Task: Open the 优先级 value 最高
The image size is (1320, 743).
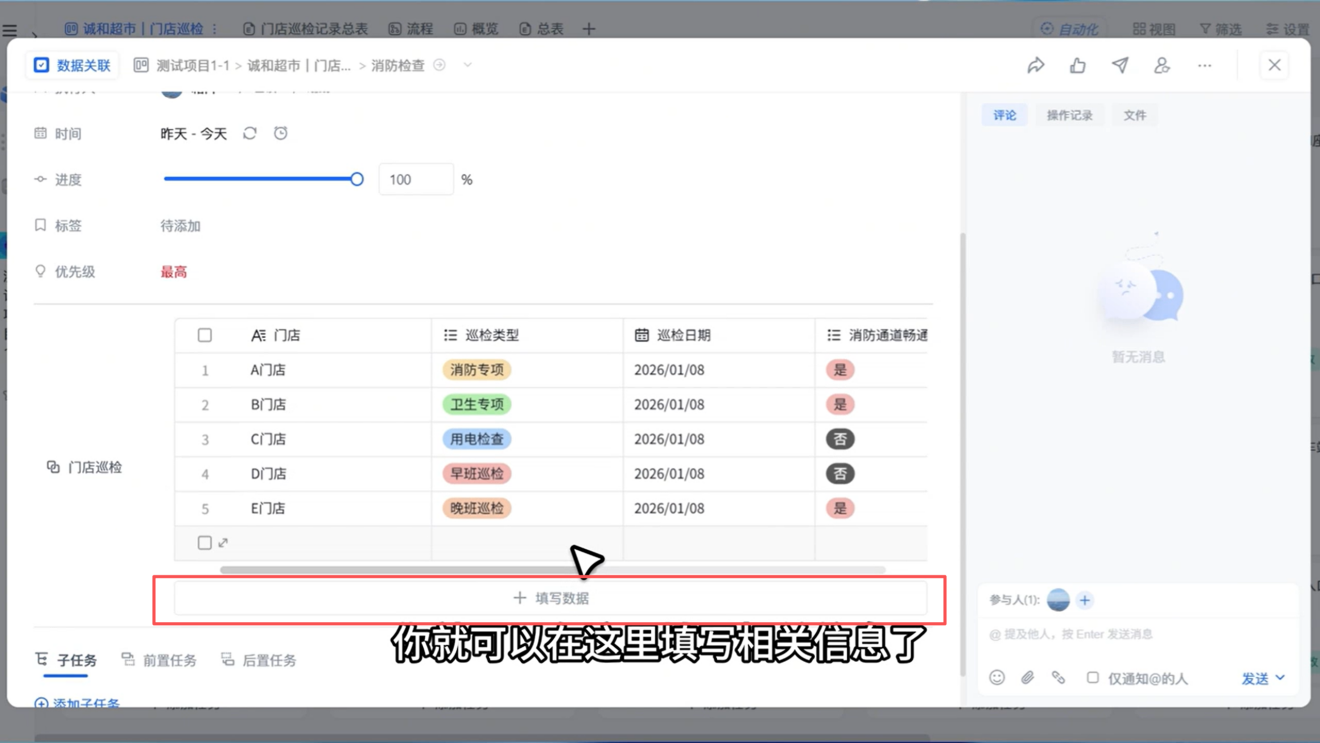Action: pos(174,272)
